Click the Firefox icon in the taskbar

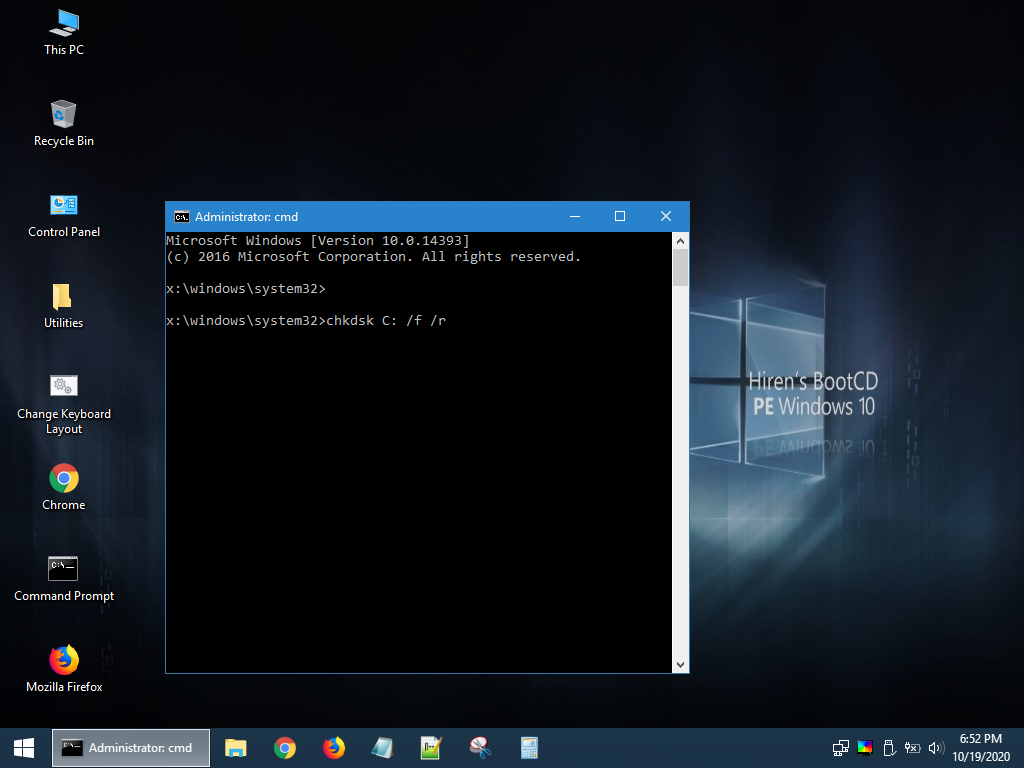tap(334, 748)
